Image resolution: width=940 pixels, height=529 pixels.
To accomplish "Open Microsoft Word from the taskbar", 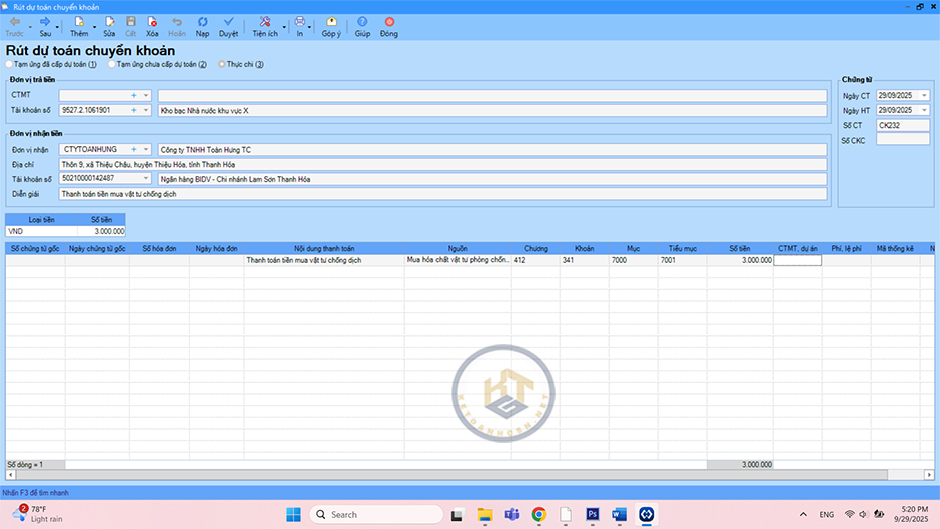I will [619, 514].
